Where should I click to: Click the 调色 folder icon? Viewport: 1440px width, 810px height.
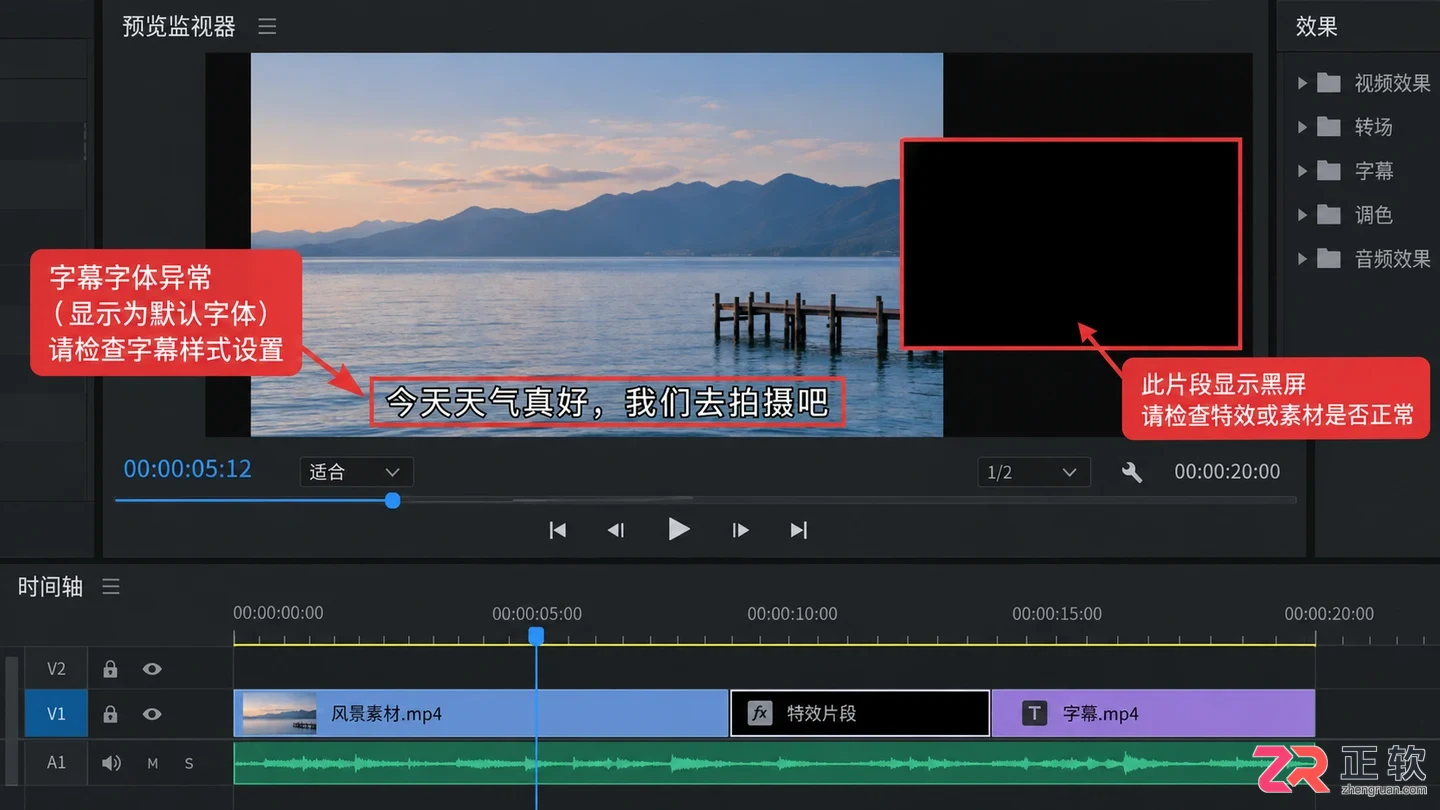1329,215
